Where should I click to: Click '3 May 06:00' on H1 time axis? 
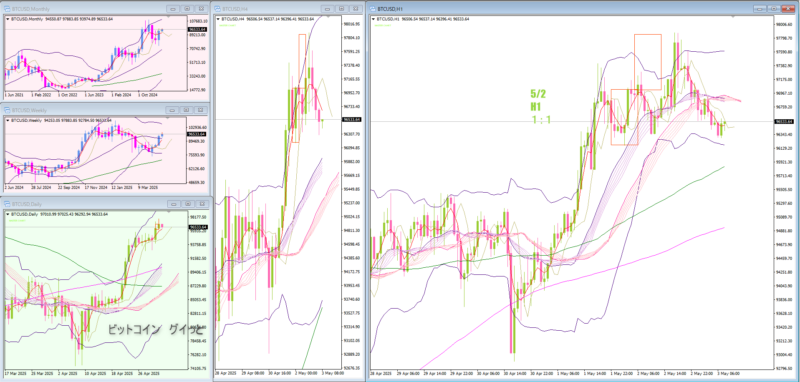pos(730,373)
